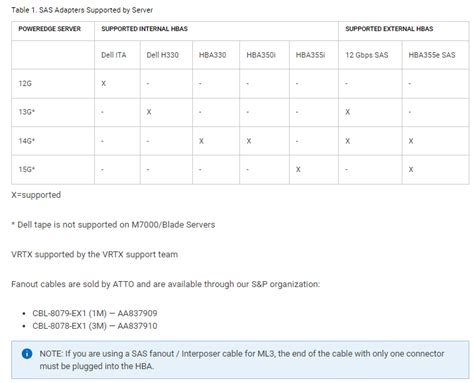Click the 14G* server row label
The width and height of the screenshot is (474, 383).
tap(27, 141)
